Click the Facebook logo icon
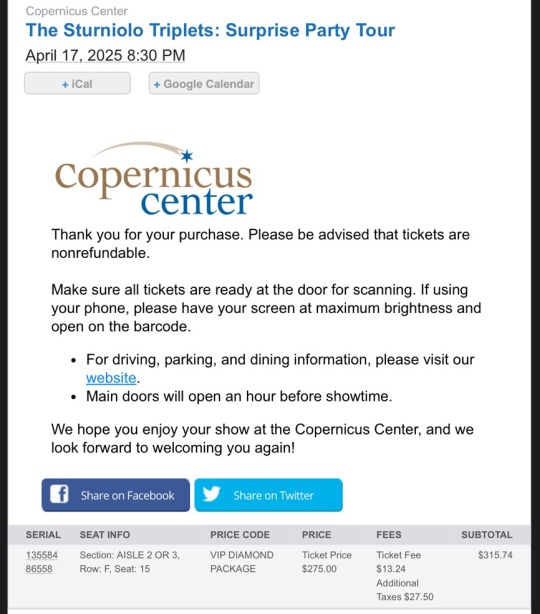540x614 pixels. click(59, 494)
